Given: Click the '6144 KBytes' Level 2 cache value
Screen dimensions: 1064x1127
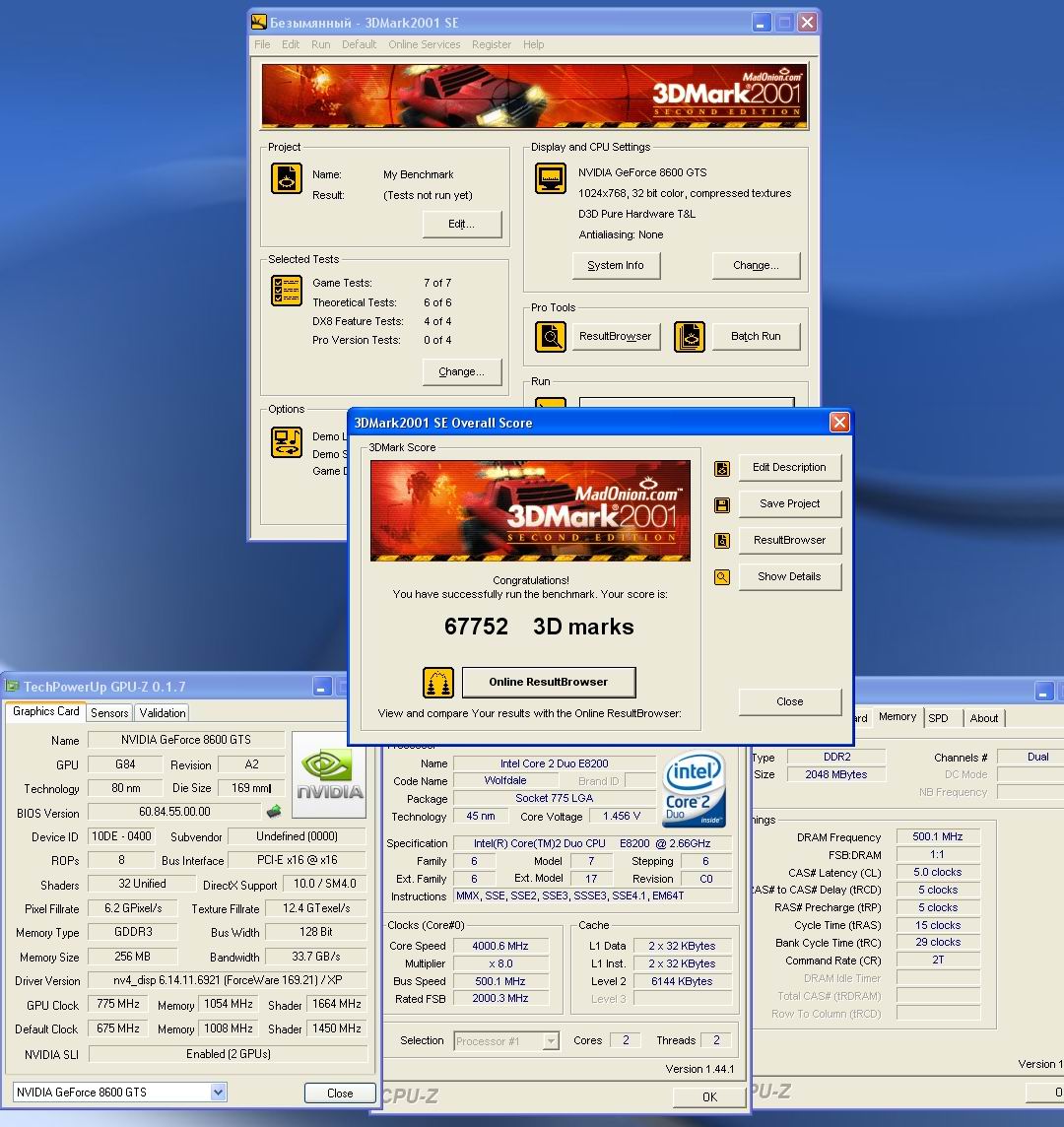Looking at the screenshot, I should pos(682,981).
